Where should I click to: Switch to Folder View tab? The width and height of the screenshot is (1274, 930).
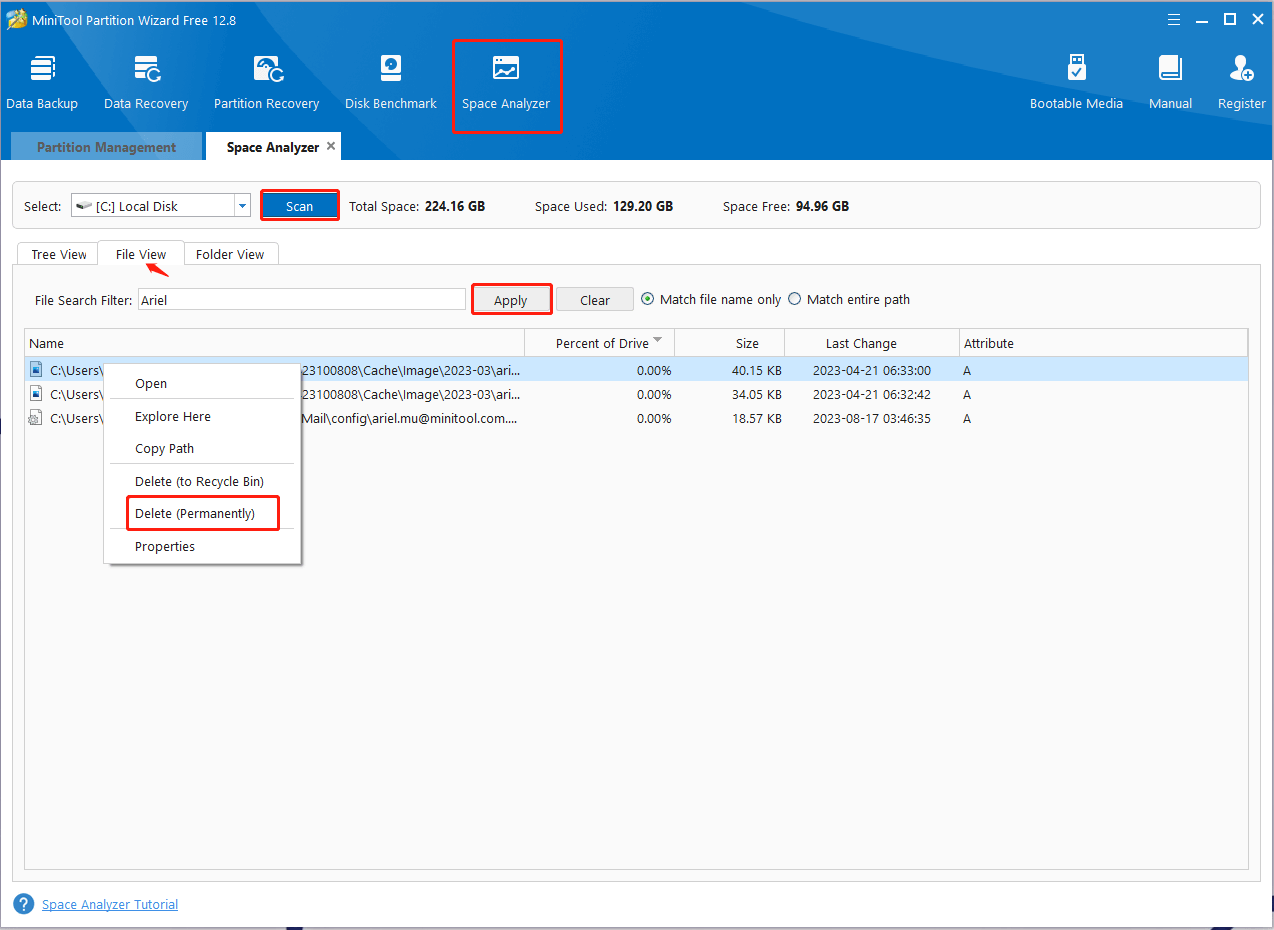point(230,254)
